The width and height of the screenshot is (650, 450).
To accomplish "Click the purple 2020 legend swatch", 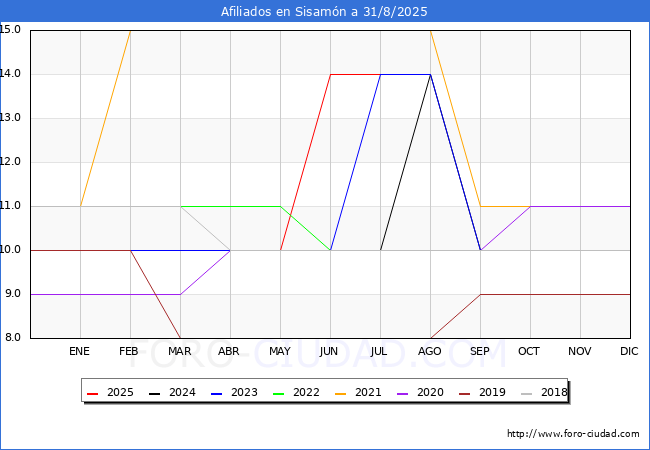I will (403, 393).
